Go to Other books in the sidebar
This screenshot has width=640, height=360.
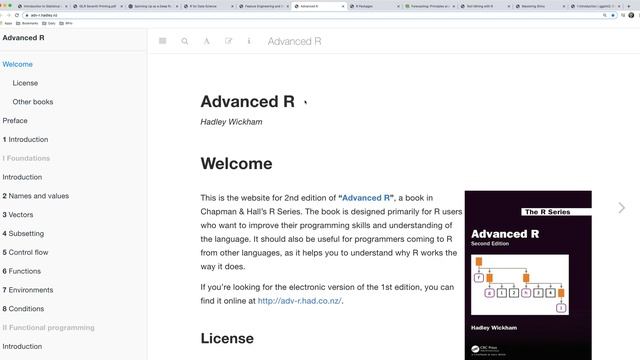tap(33, 102)
